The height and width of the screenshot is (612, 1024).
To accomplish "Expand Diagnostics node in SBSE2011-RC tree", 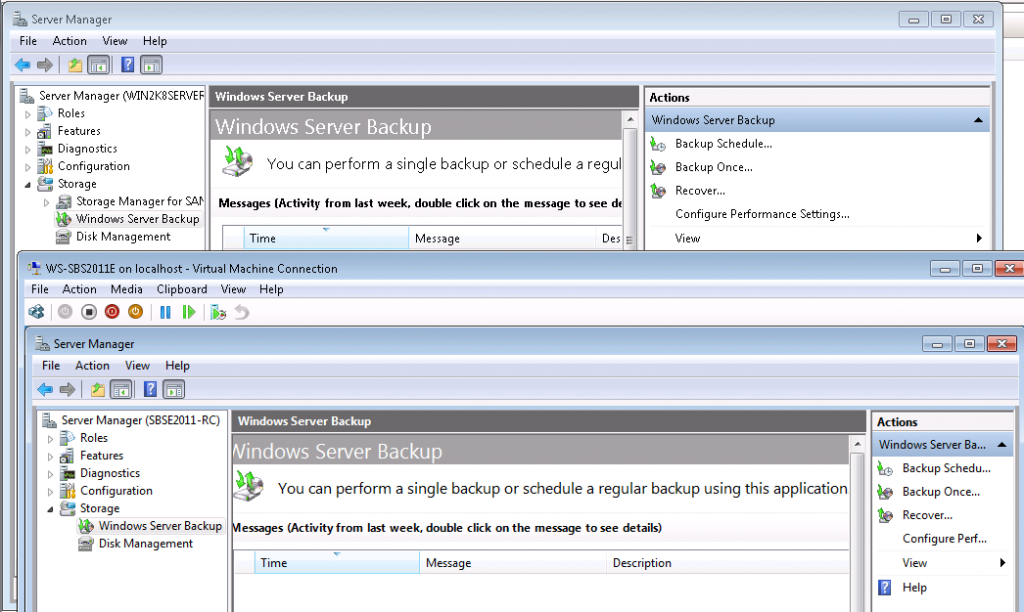I will (50, 474).
